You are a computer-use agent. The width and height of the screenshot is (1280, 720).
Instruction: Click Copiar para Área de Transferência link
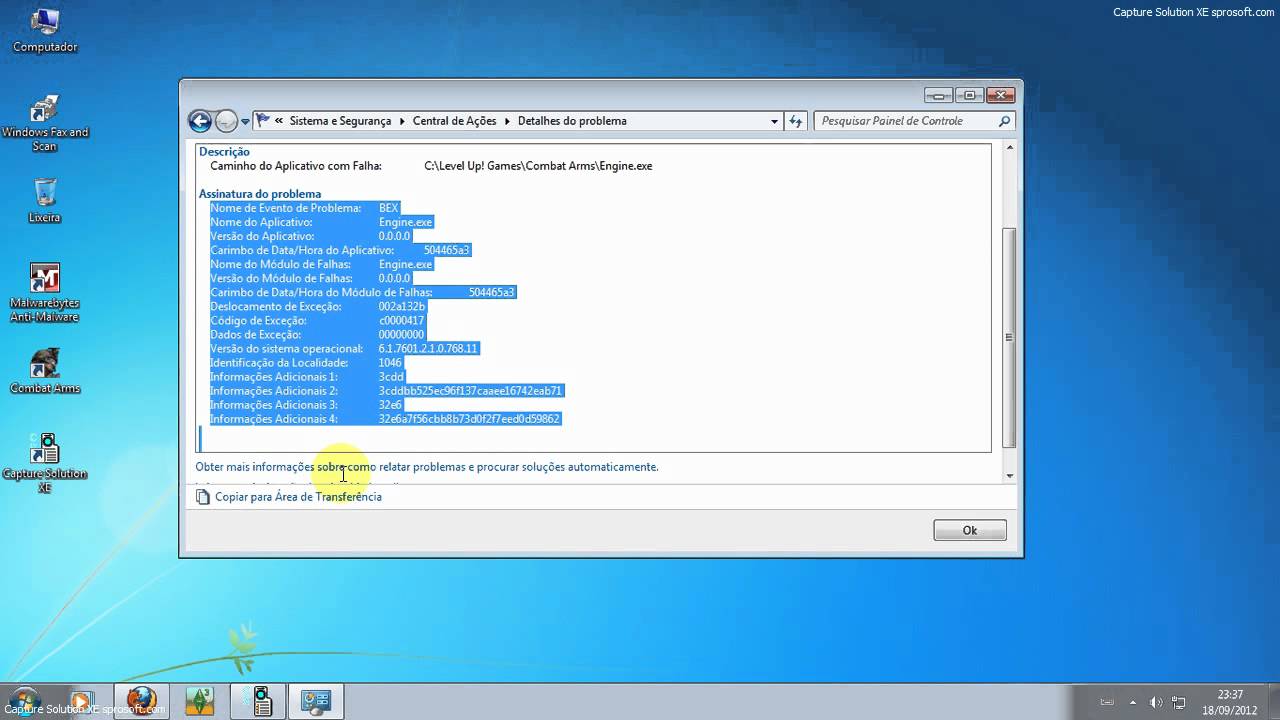click(x=298, y=497)
